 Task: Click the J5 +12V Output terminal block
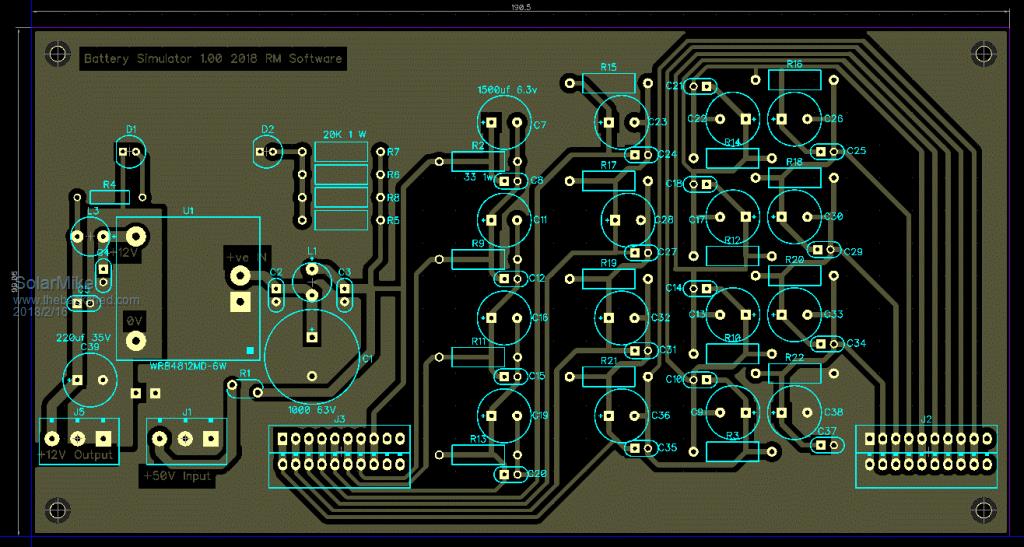coord(78,439)
